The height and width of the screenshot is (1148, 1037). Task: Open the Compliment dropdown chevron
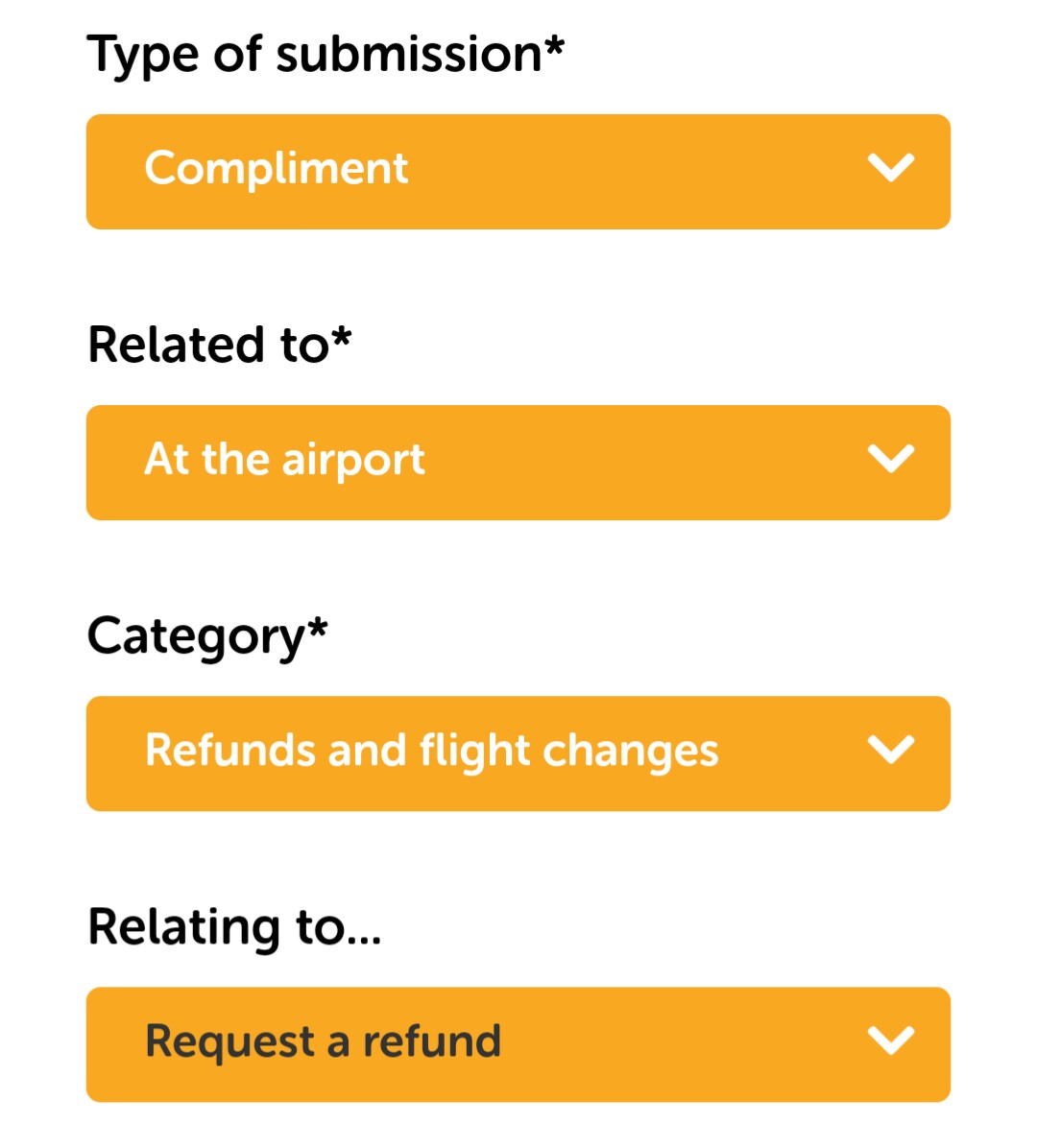coord(890,168)
